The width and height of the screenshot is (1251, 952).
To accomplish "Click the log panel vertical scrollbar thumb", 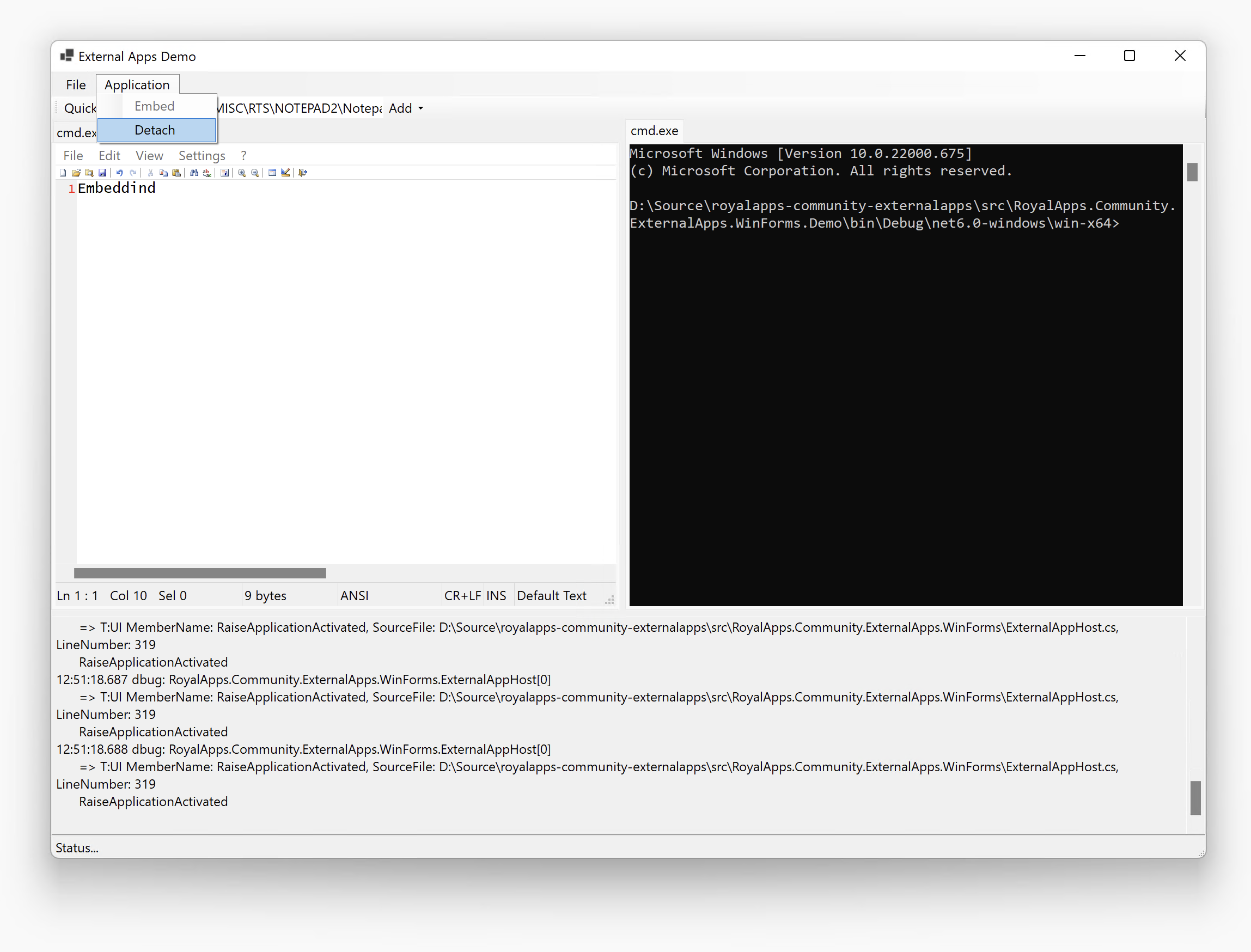I will [x=1195, y=798].
